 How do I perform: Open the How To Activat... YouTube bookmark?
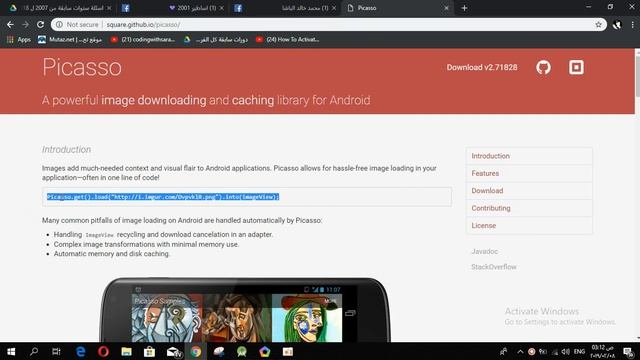(288, 40)
